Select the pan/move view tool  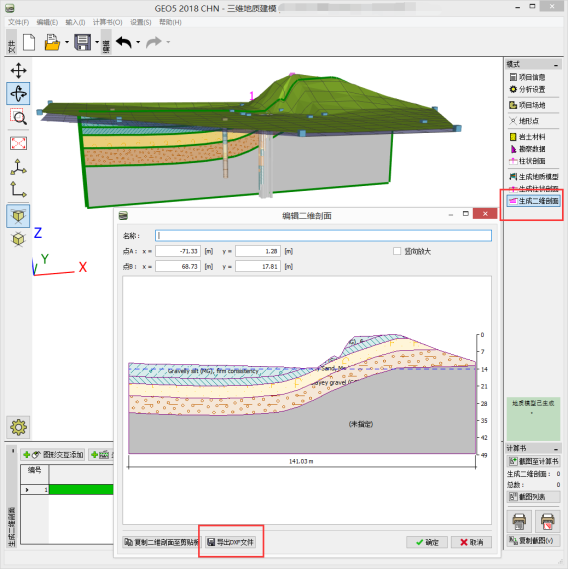point(18,70)
